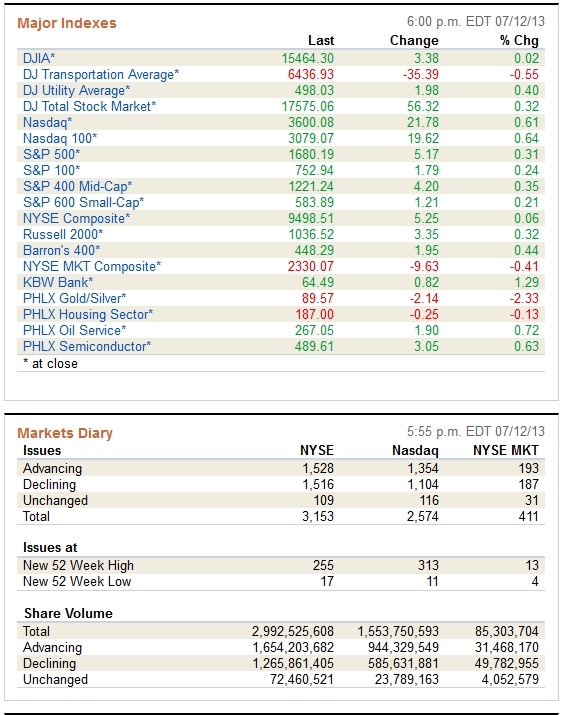Open the PHLX Oil Service link
Image resolution: width=566 pixels, height=715 pixels.
[74, 330]
